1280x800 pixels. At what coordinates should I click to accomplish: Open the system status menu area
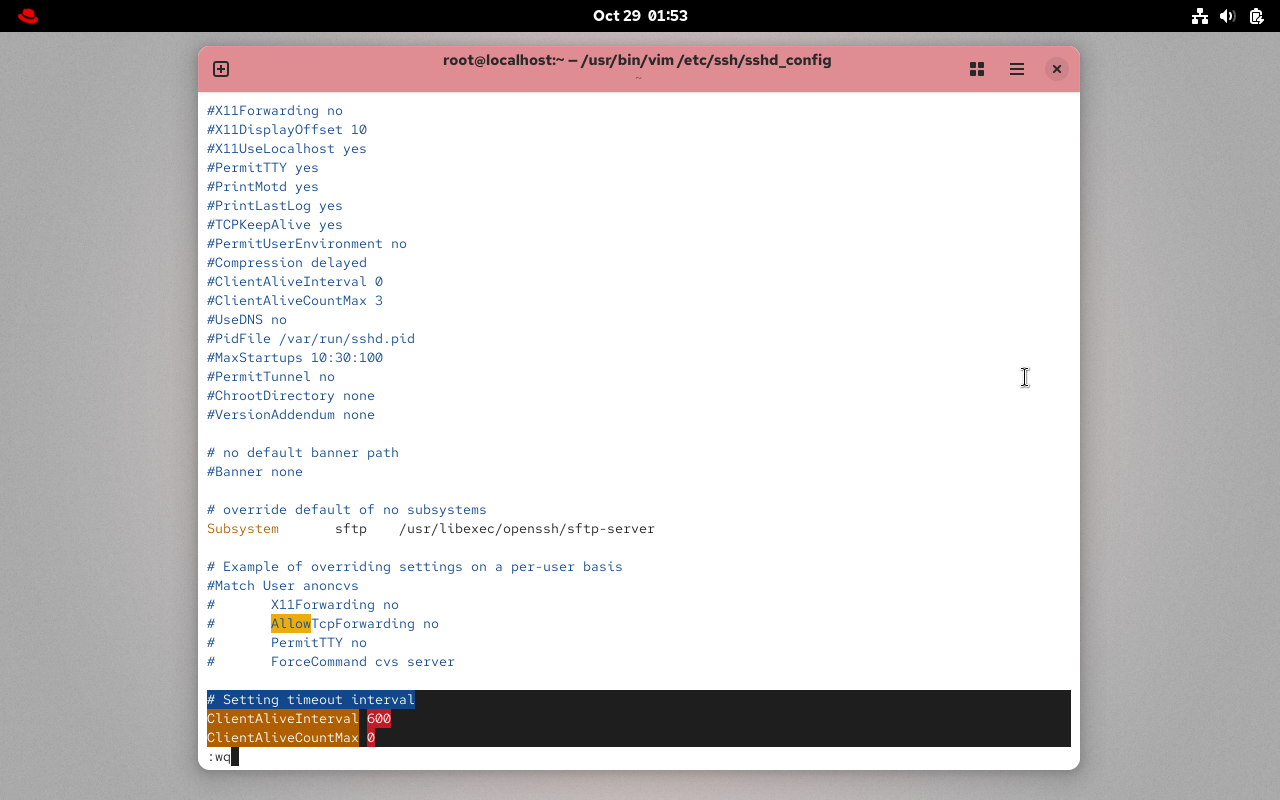(x=1227, y=16)
